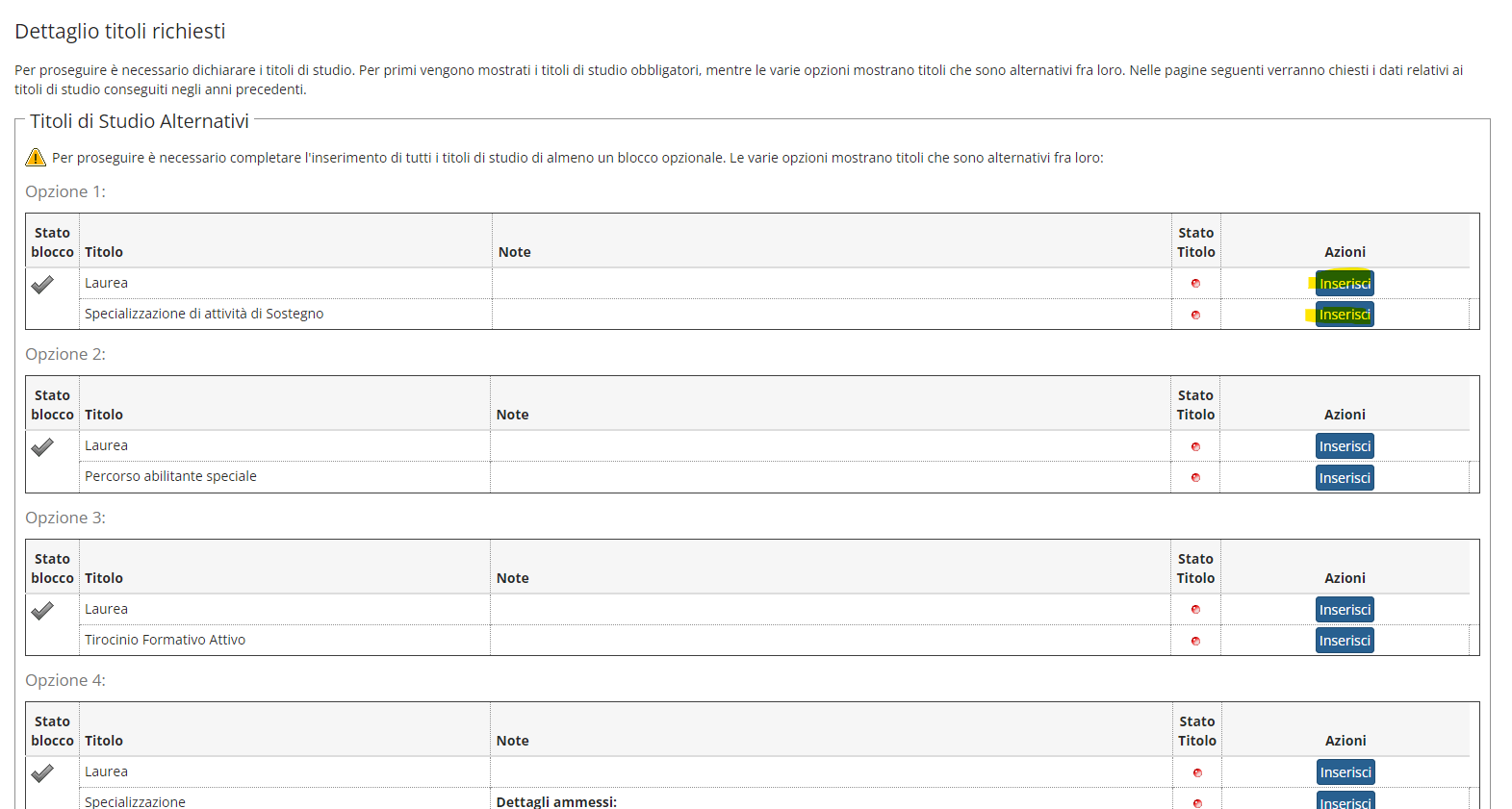Image resolution: width=1512 pixels, height=809 pixels.
Task: Insert Specializzazione di attività di Sostegno title
Action: 1345,315
